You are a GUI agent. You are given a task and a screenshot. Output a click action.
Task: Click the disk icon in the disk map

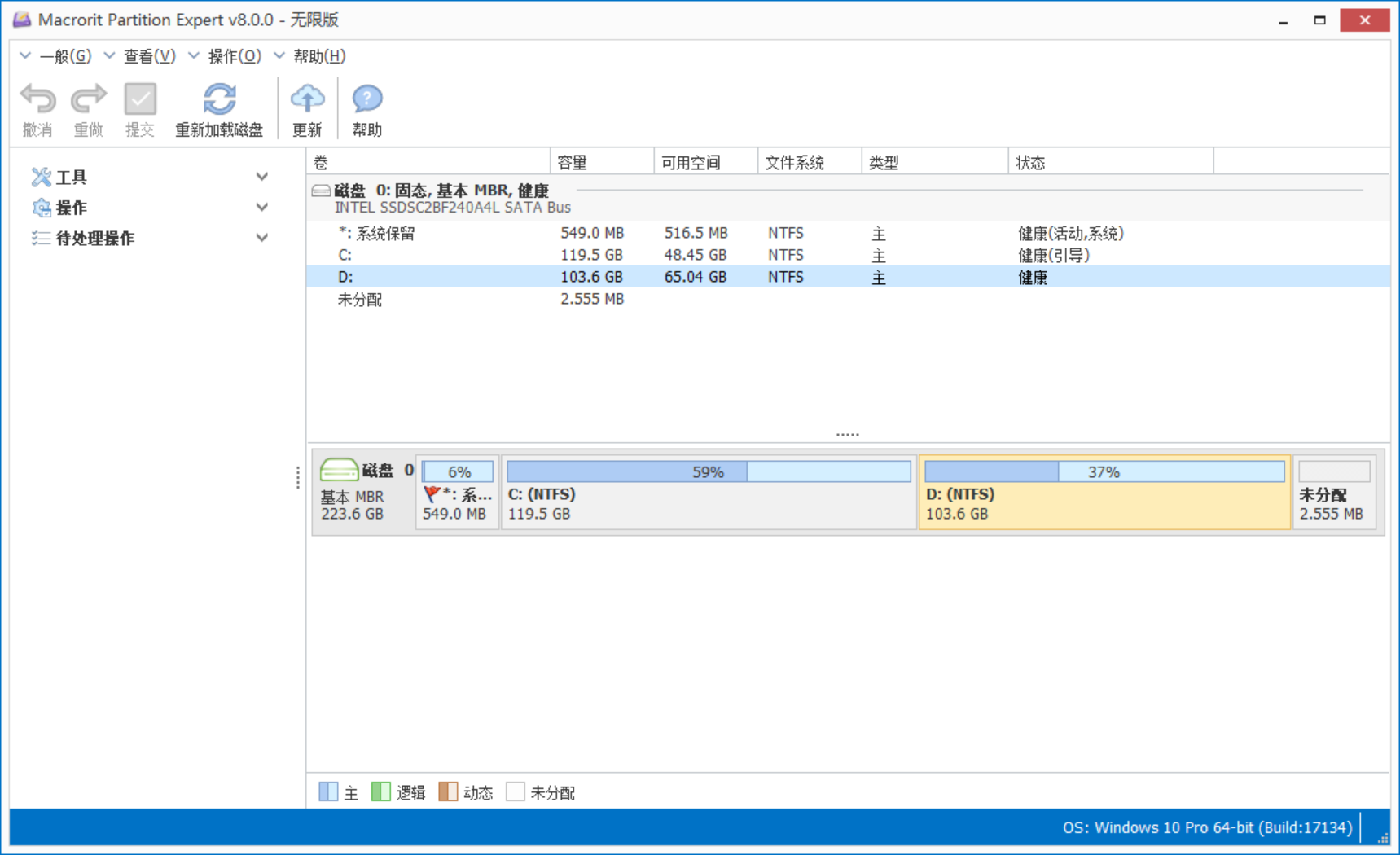click(339, 470)
